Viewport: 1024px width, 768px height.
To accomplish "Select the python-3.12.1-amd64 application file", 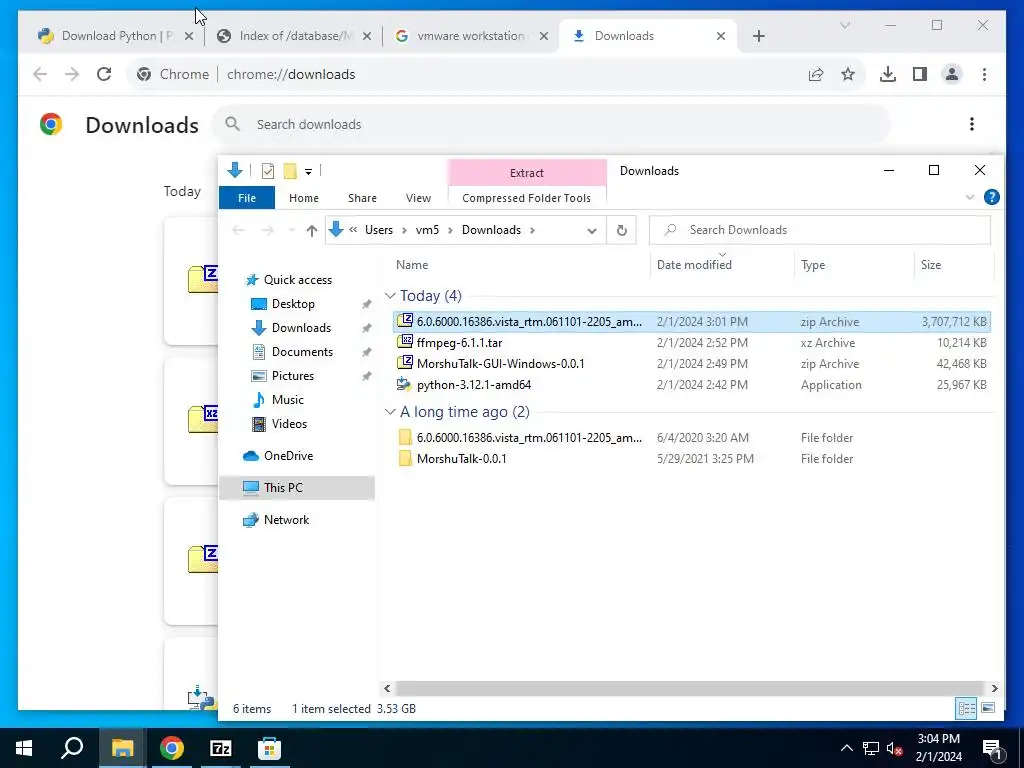I will (x=692, y=385).
